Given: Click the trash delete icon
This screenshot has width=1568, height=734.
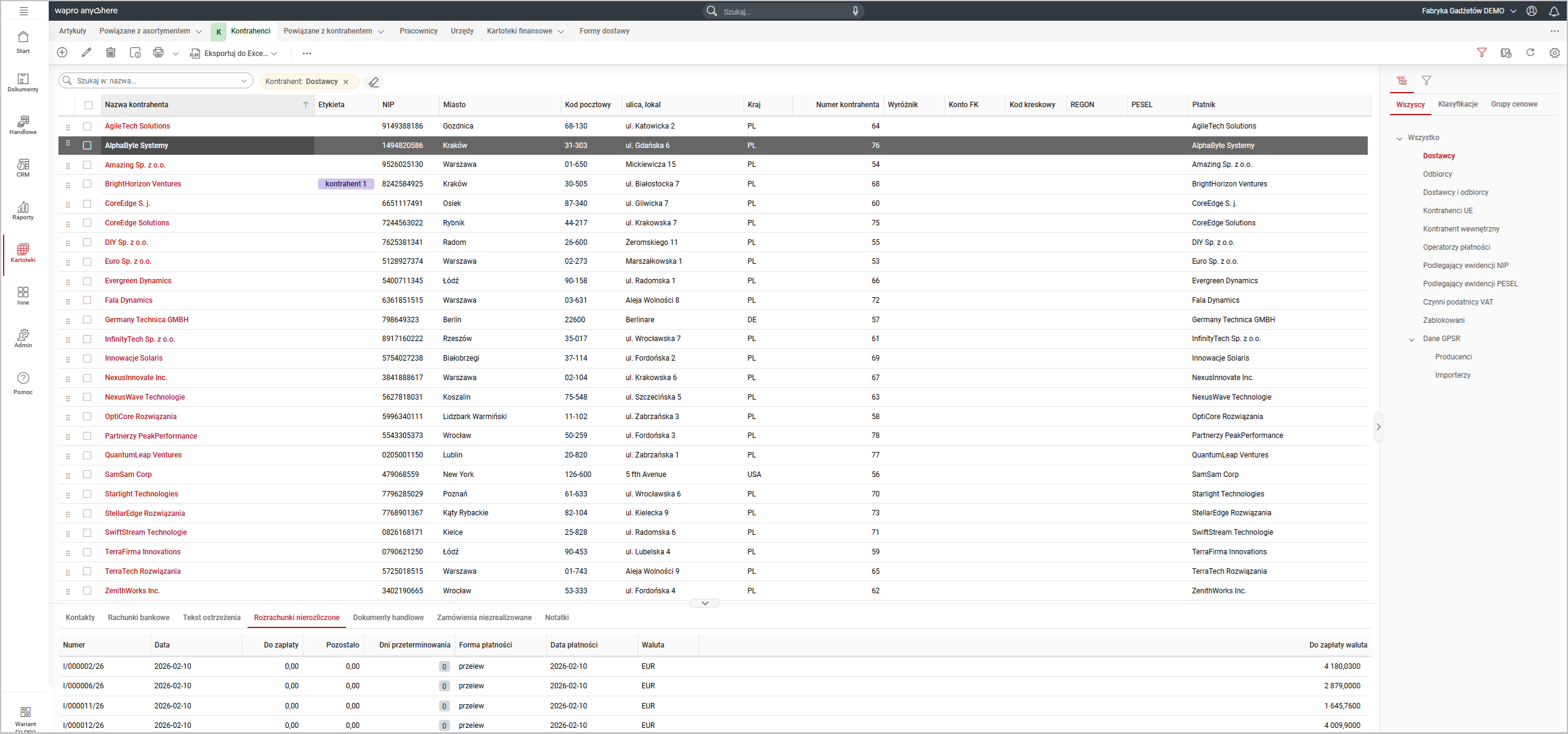Looking at the screenshot, I should pyautogui.click(x=111, y=53).
